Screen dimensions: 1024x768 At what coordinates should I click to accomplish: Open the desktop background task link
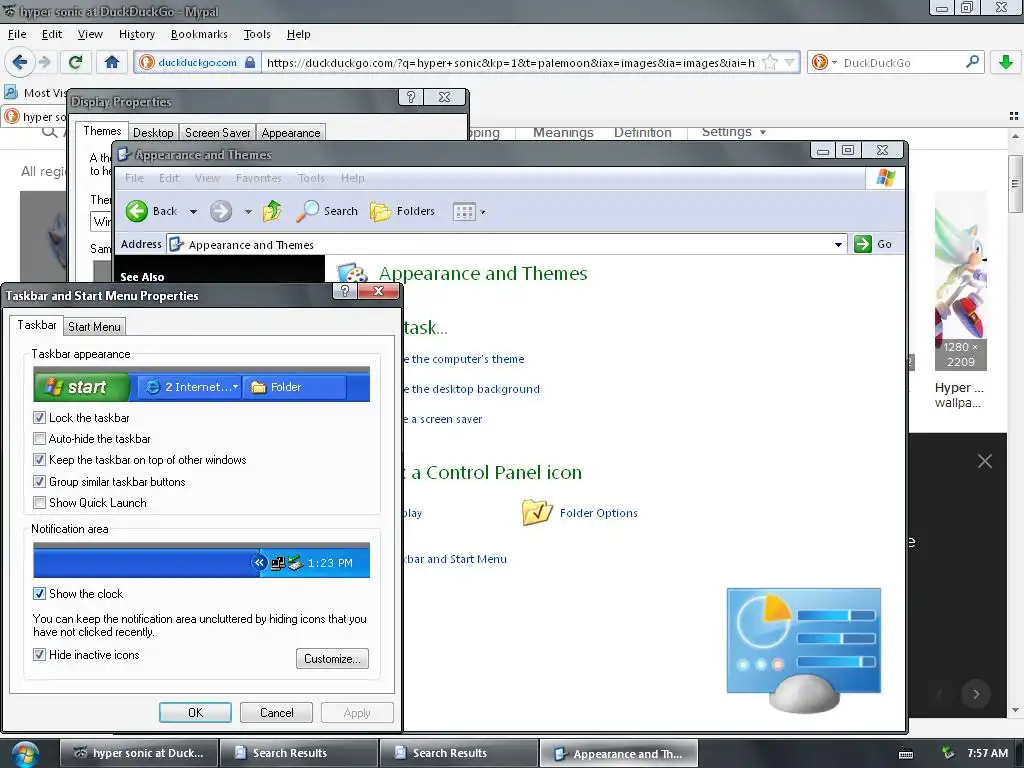tap(473, 389)
